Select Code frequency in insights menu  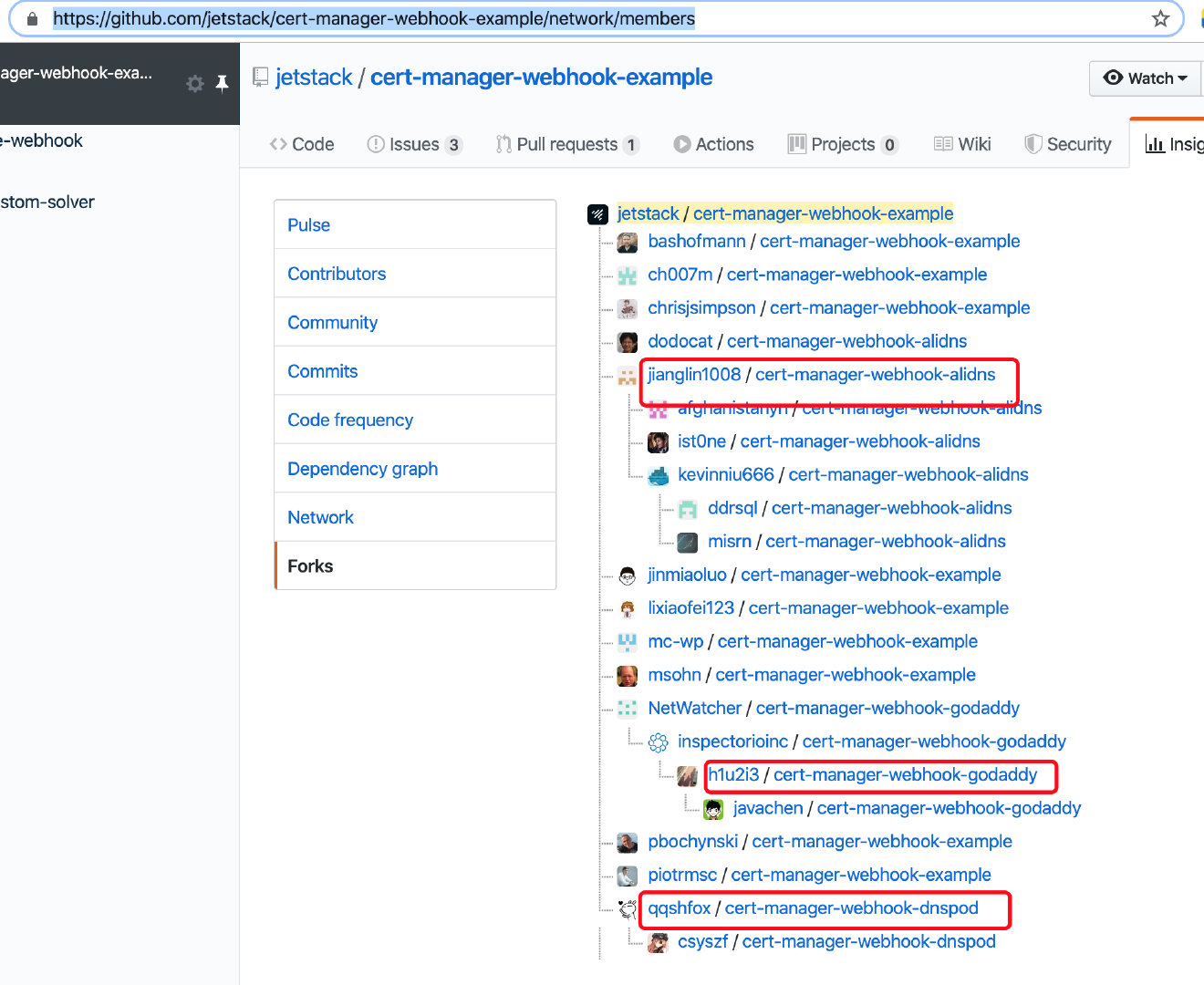[x=415, y=420]
